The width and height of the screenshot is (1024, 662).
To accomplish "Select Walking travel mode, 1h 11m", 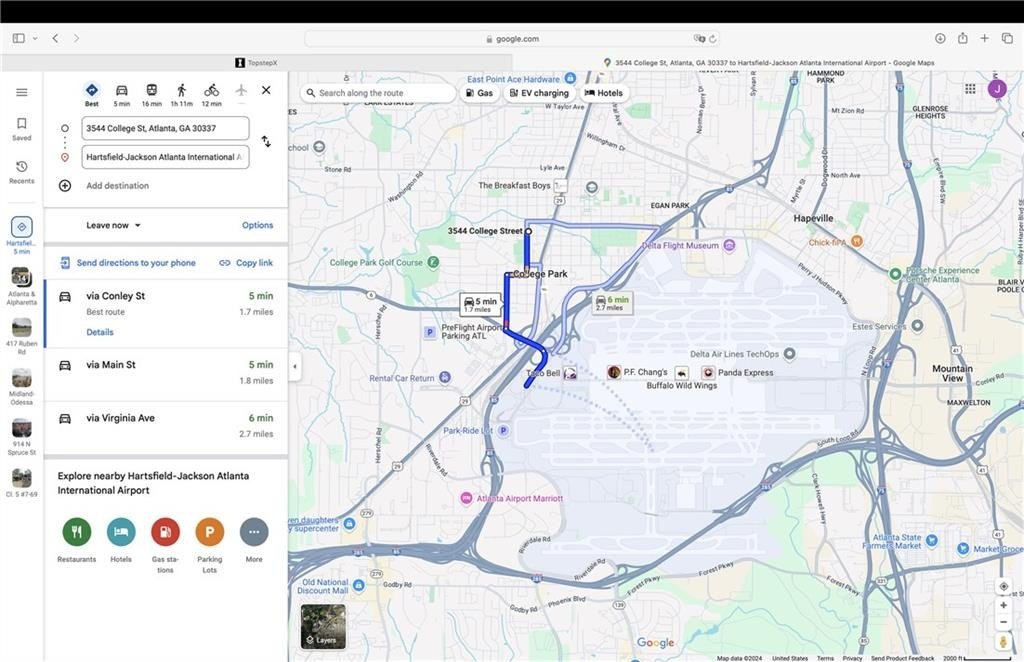I will (x=182, y=94).
